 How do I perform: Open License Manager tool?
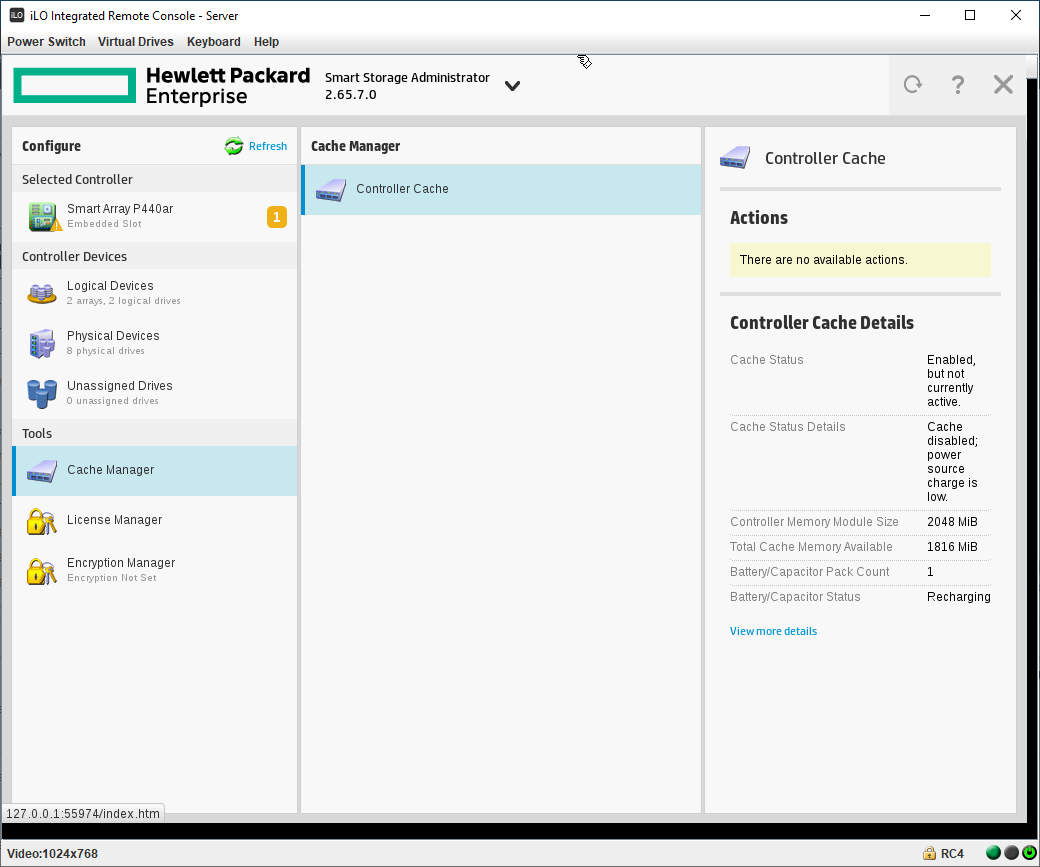pos(155,521)
